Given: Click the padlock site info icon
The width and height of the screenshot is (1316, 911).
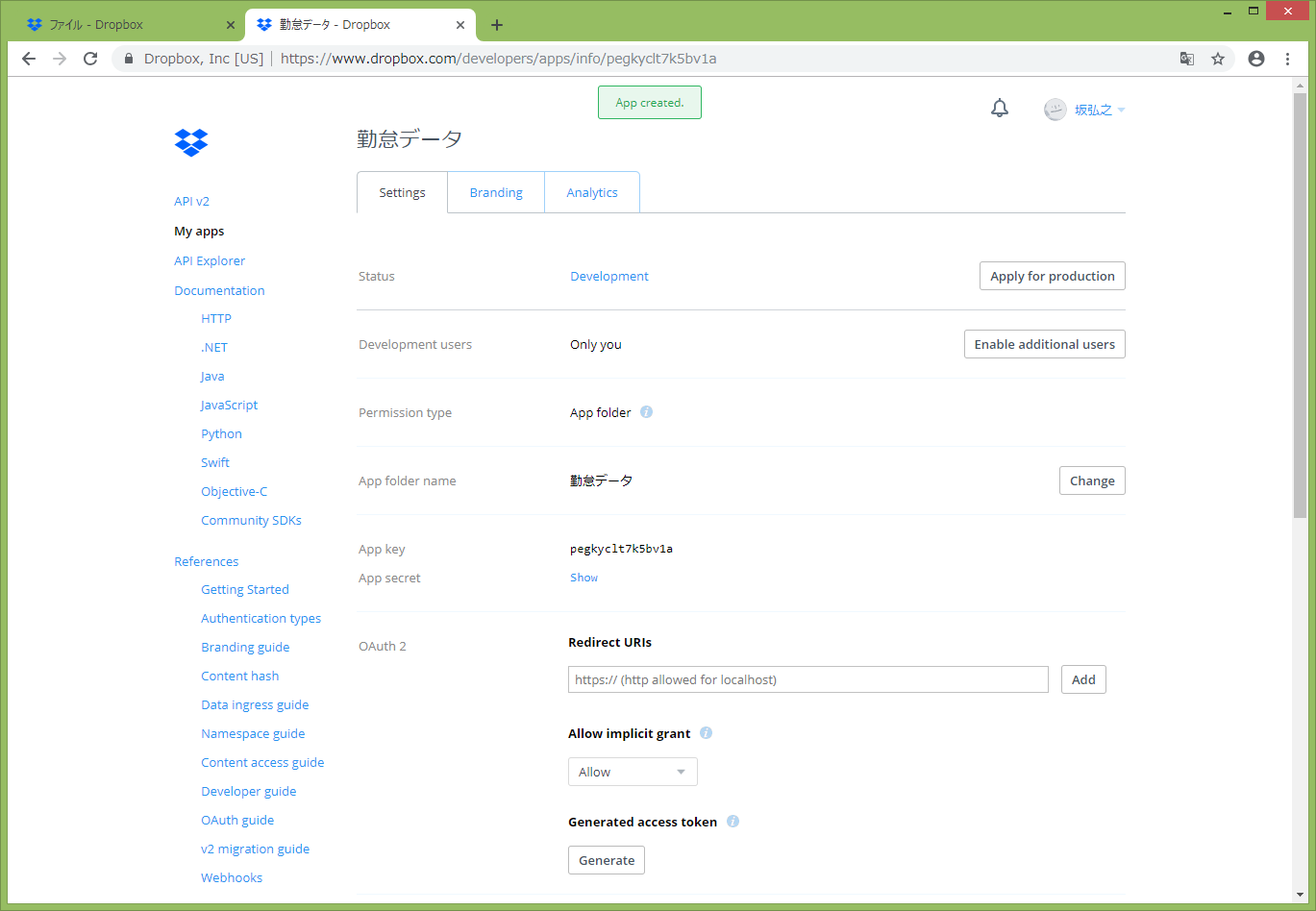Looking at the screenshot, I should point(129,59).
